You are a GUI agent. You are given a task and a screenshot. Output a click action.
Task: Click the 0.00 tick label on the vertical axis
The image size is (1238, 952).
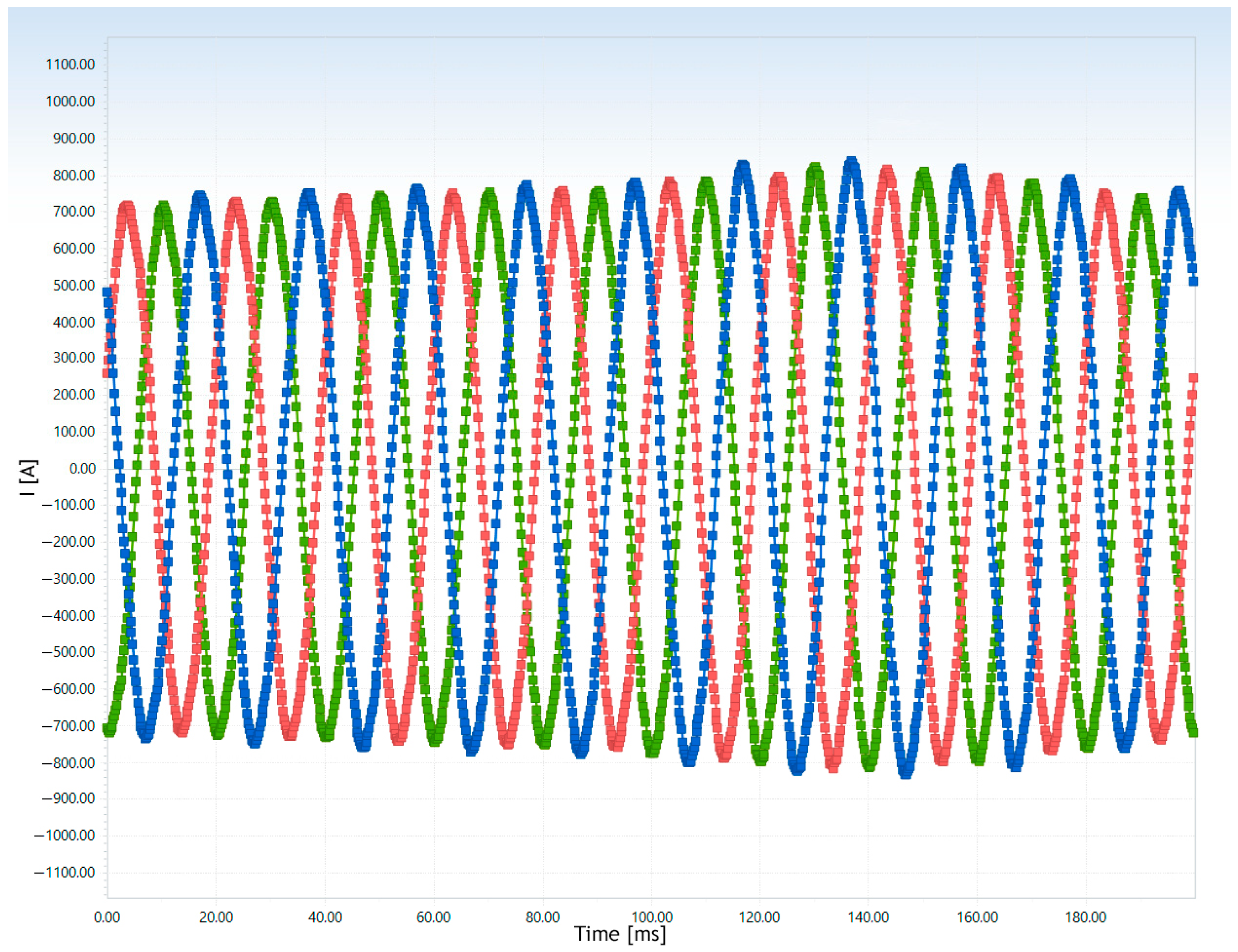82,469
